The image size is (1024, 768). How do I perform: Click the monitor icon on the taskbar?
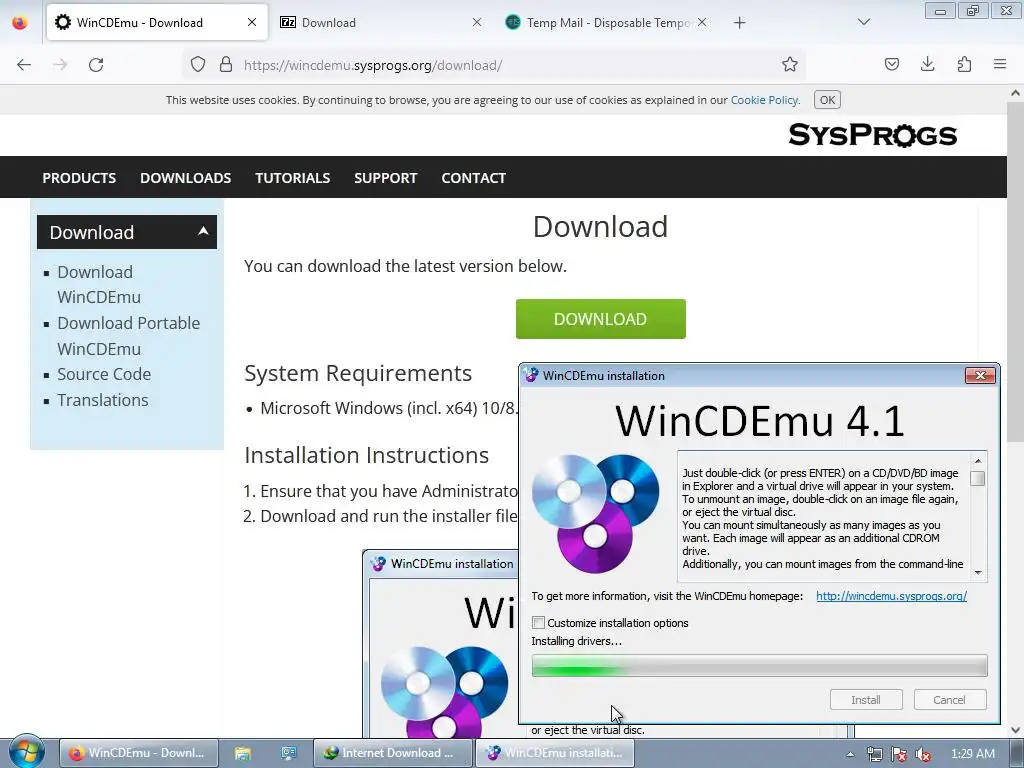[289, 753]
